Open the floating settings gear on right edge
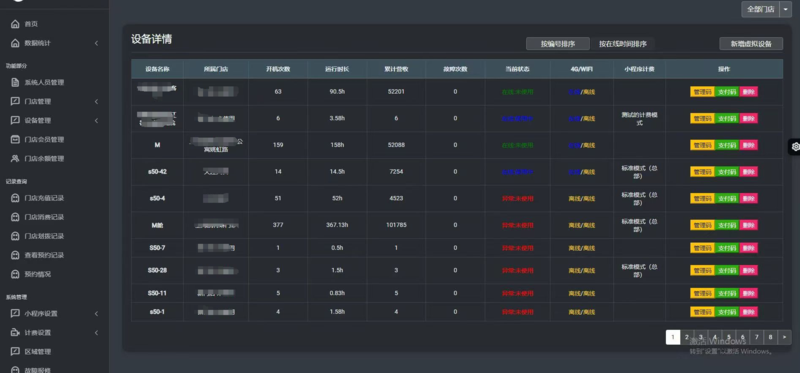Screen dimensions: 800x373 click(795, 147)
